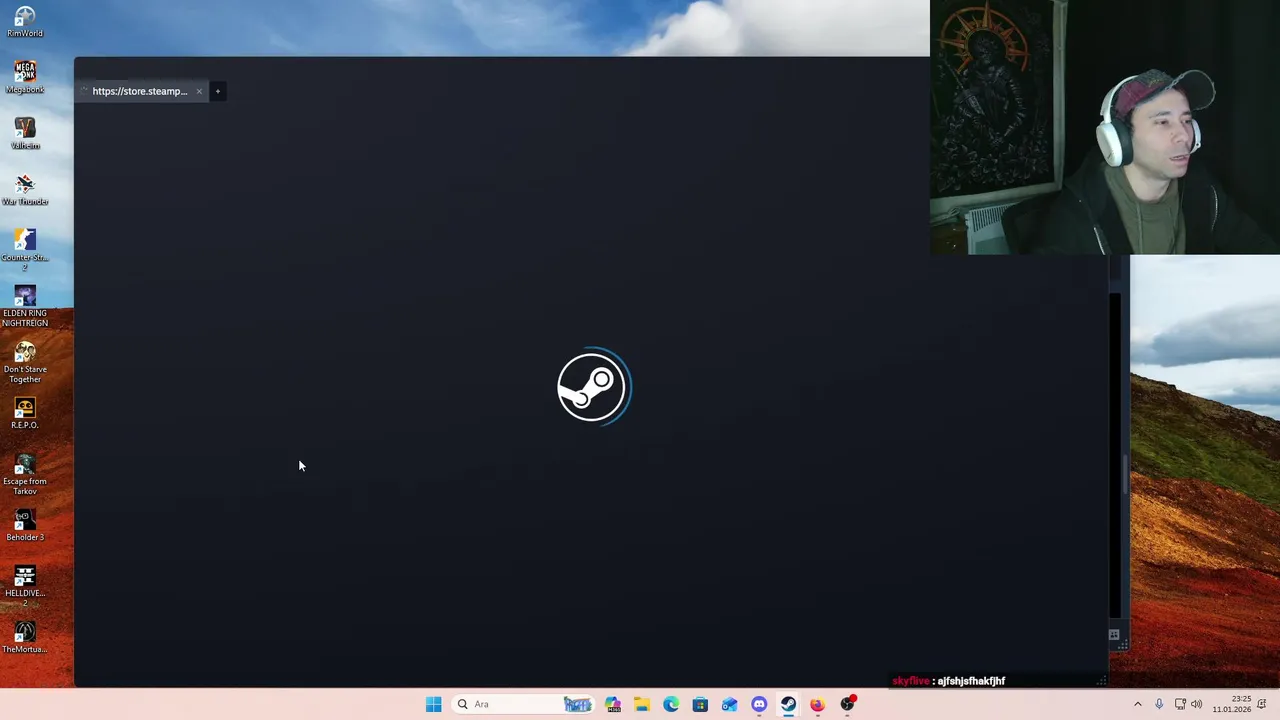The height and width of the screenshot is (720, 1280).
Task: Open the Megabonk desktop shortcut
Action: point(25,77)
